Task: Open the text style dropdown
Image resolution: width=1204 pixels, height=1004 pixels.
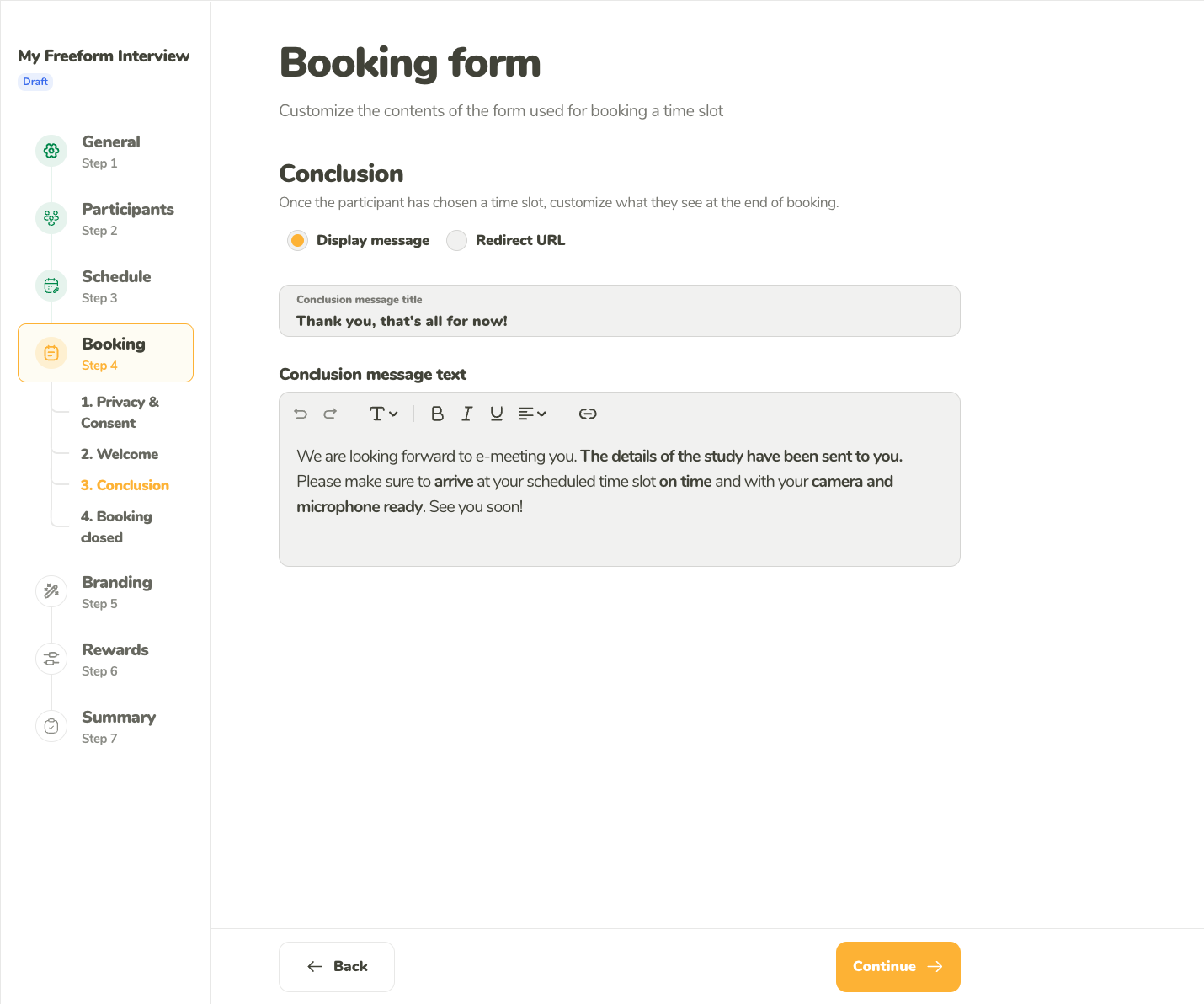Action: point(384,414)
